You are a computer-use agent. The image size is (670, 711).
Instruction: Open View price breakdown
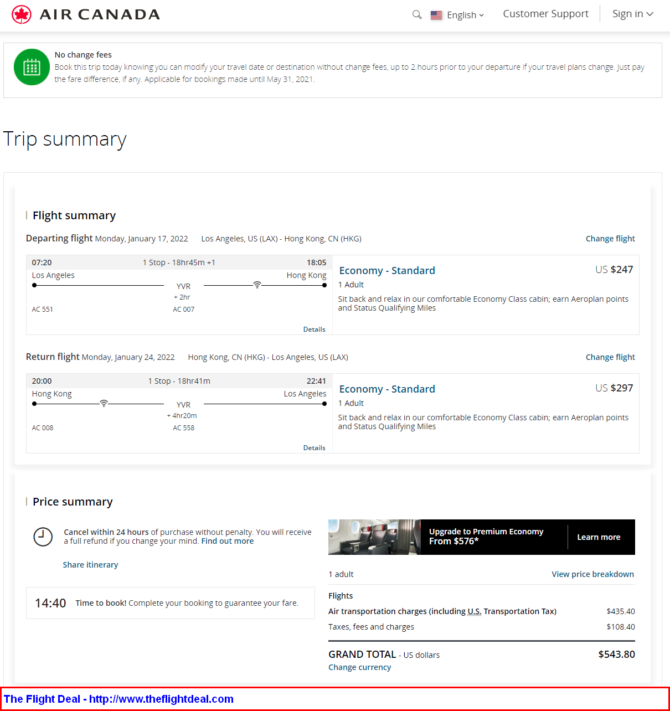tap(592, 574)
